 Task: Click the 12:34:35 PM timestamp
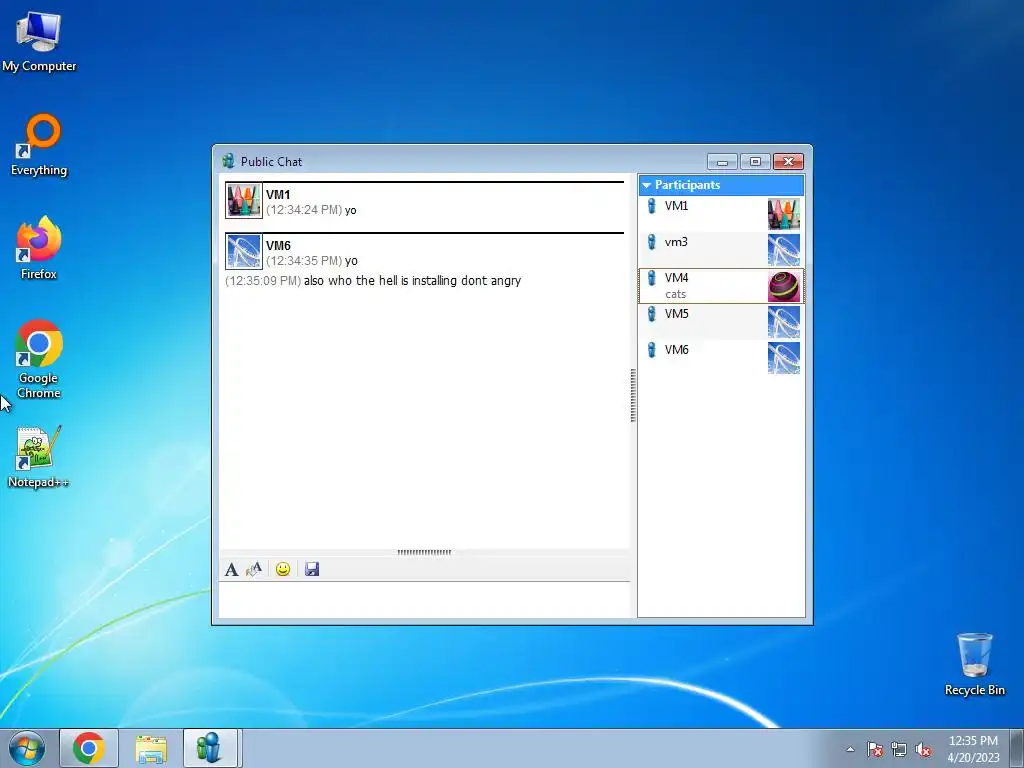coord(304,261)
